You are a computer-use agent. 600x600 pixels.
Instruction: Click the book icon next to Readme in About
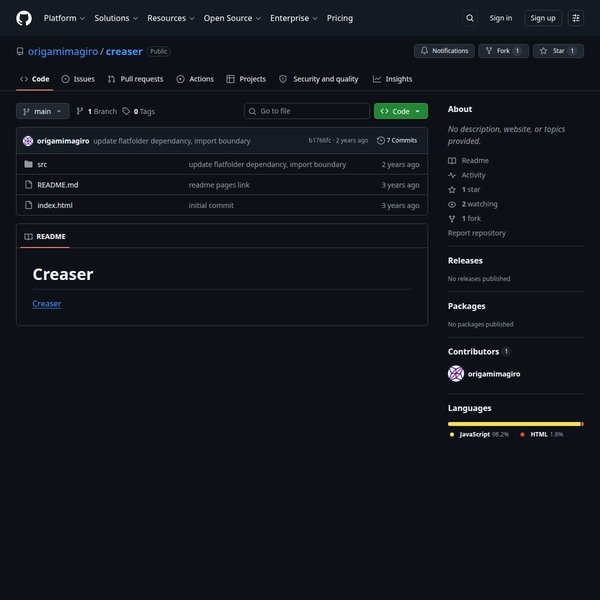coord(452,160)
